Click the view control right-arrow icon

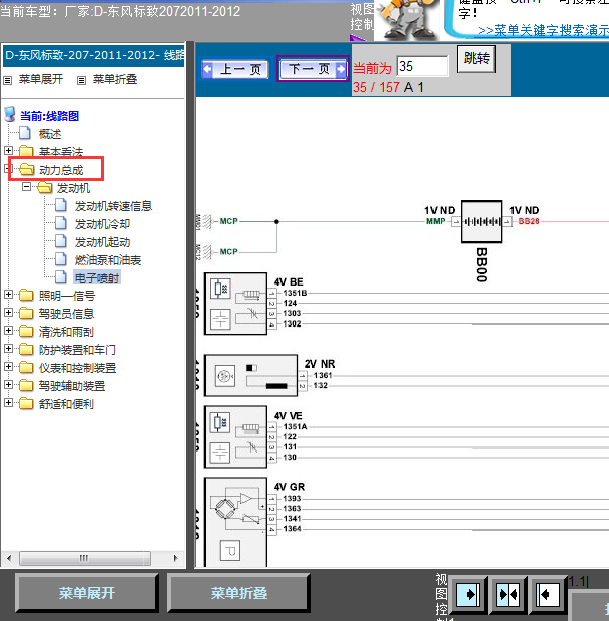[468, 594]
